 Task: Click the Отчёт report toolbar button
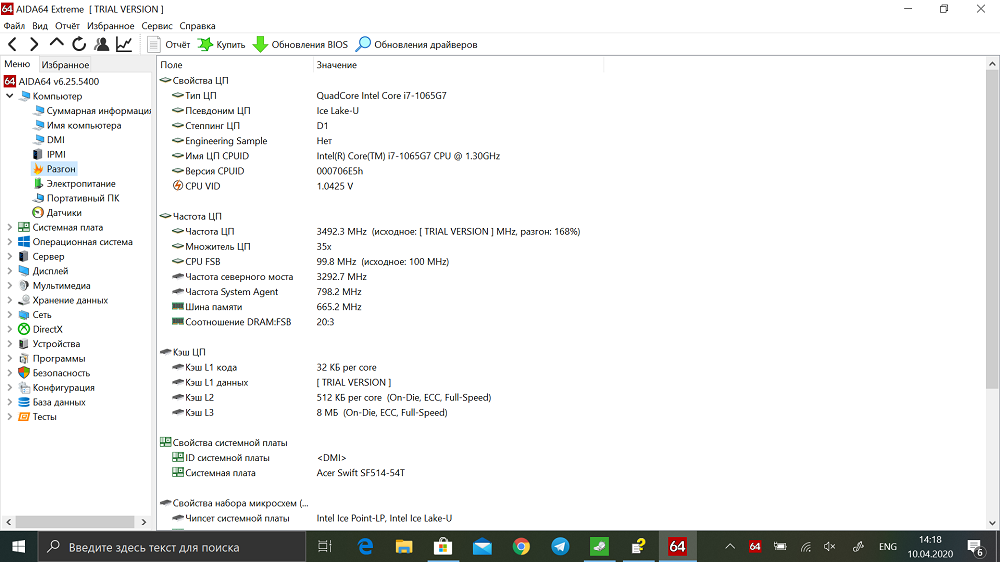click(x=168, y=45)
